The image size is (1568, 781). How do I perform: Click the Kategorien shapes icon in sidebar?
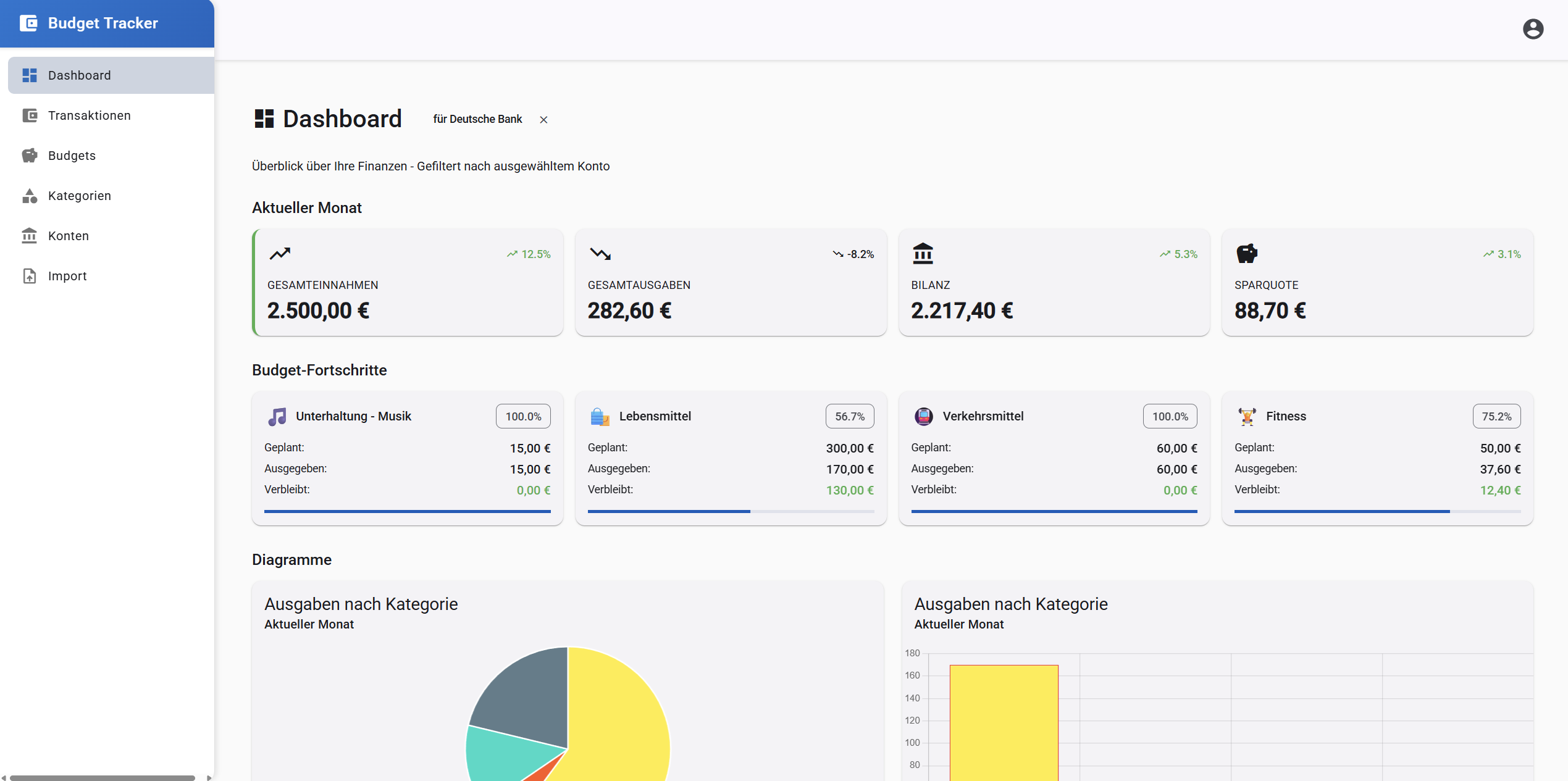click(x=30, y=196)
